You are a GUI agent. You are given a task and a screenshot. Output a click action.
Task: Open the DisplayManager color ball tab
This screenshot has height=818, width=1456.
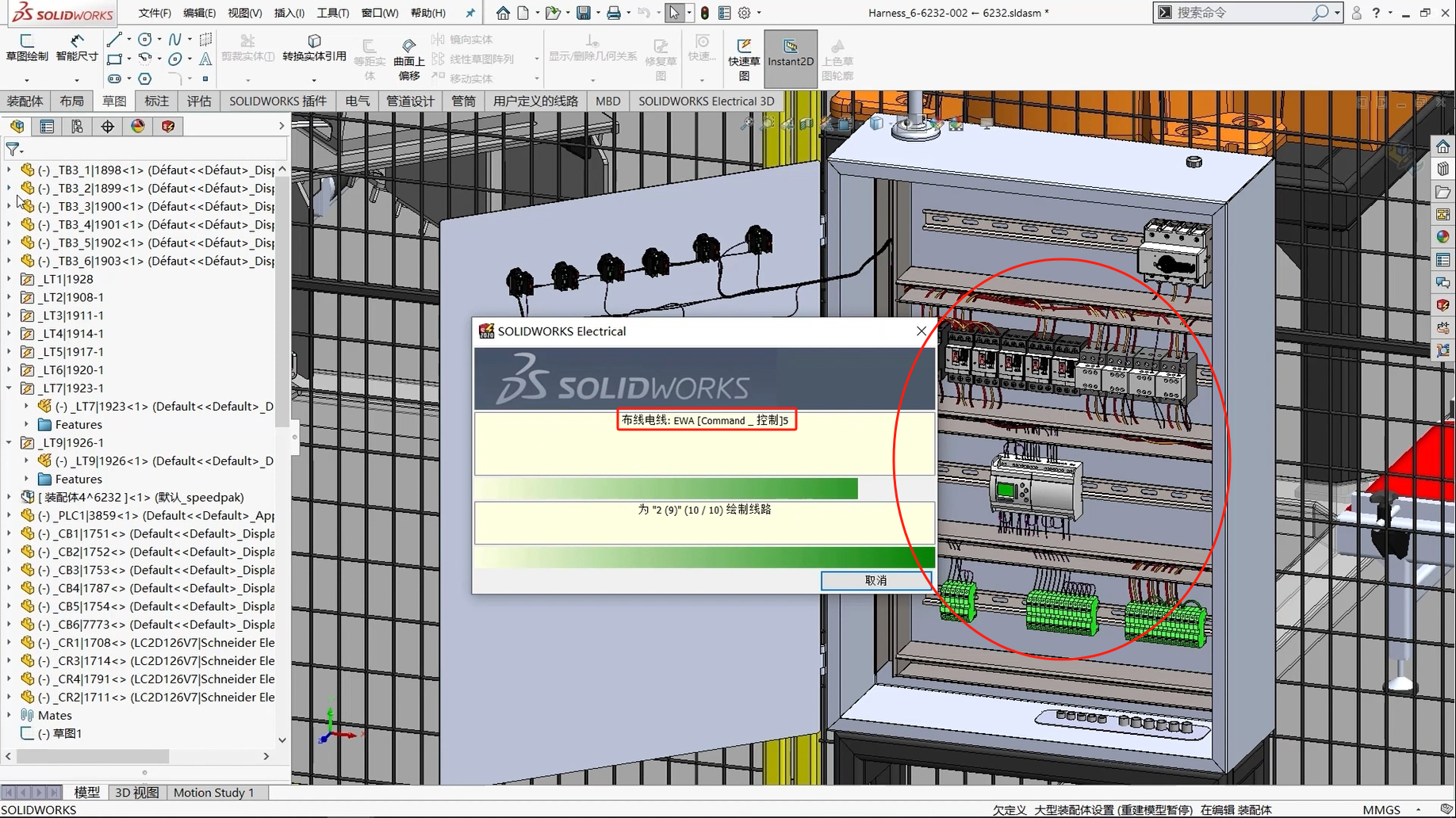(x=138, y=127)
